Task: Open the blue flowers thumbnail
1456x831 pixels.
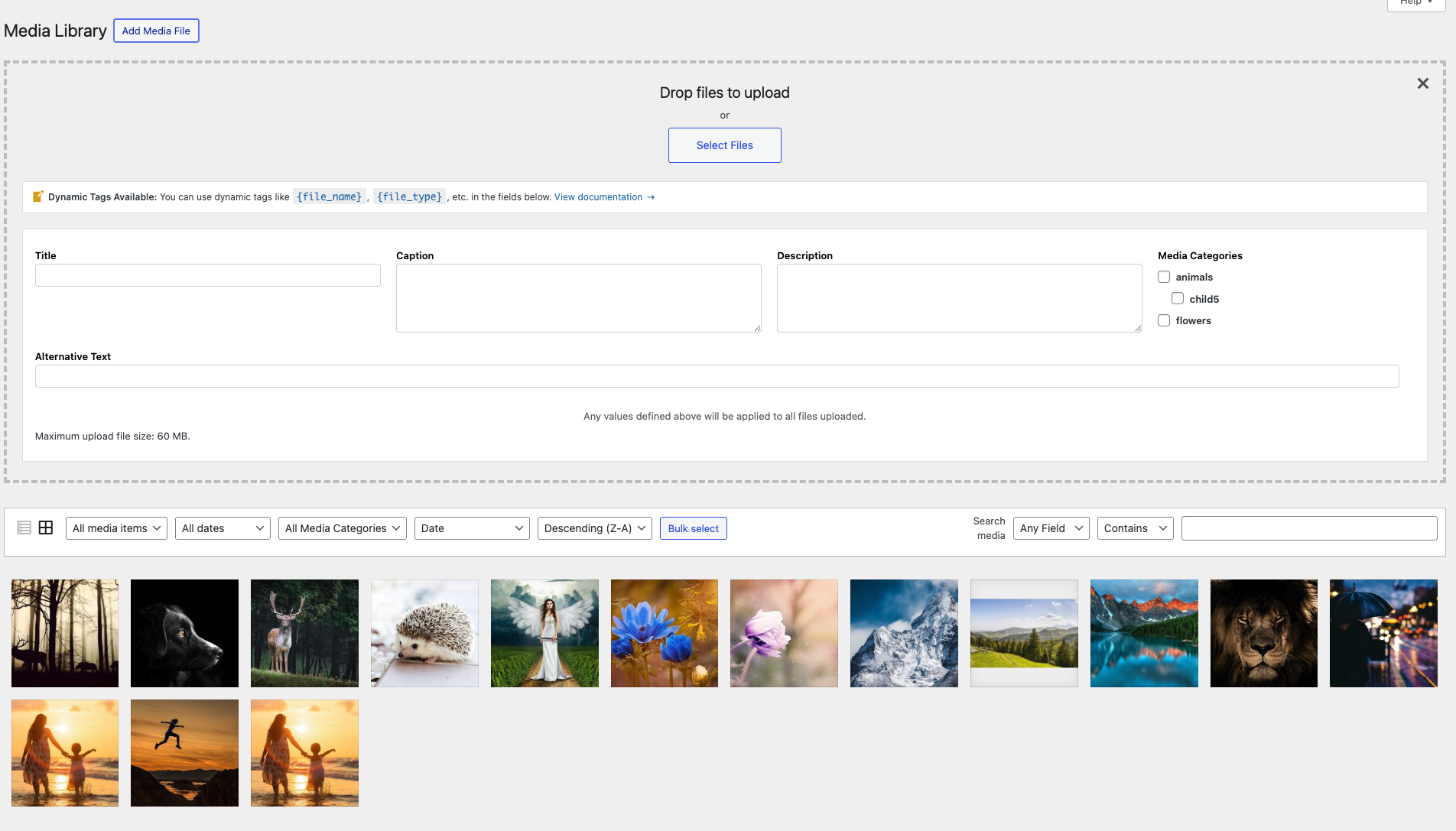Action: tap(665, 633)
